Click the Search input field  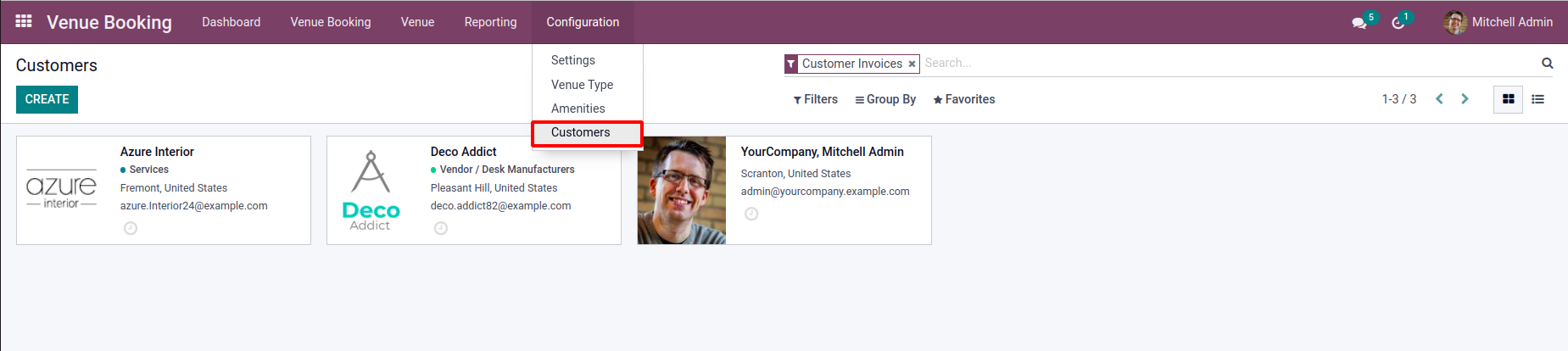(1228, 63)
